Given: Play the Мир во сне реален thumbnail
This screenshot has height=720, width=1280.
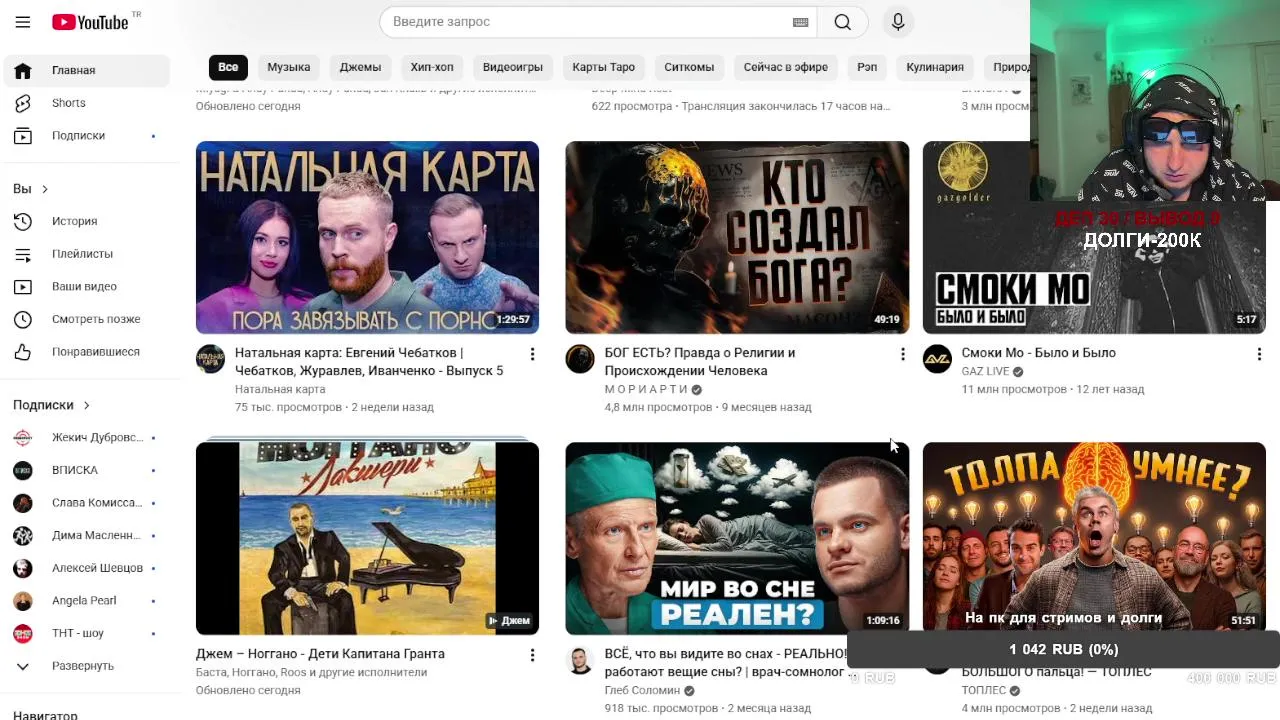Looking at the screenshot, I should 737,538.
